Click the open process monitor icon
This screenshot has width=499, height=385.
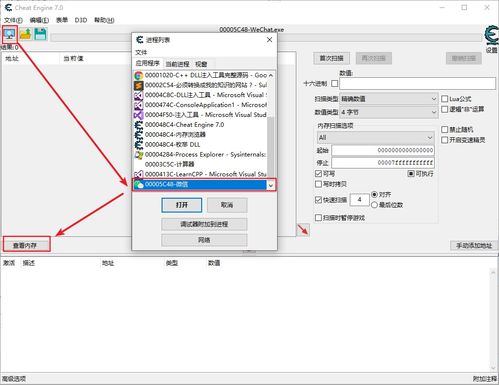pyautogui.click(x=10, y=34)
